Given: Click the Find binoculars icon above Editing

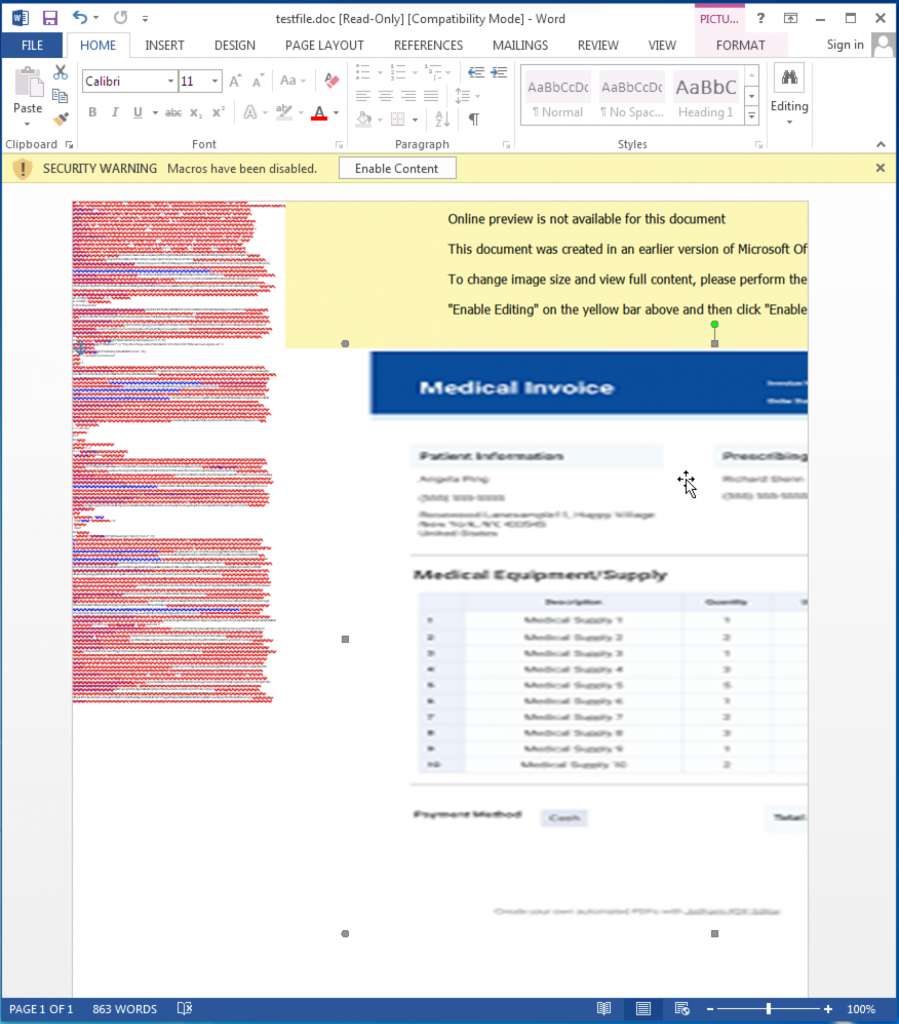Looking at the screenshot, I should click(x=788, y=79).
